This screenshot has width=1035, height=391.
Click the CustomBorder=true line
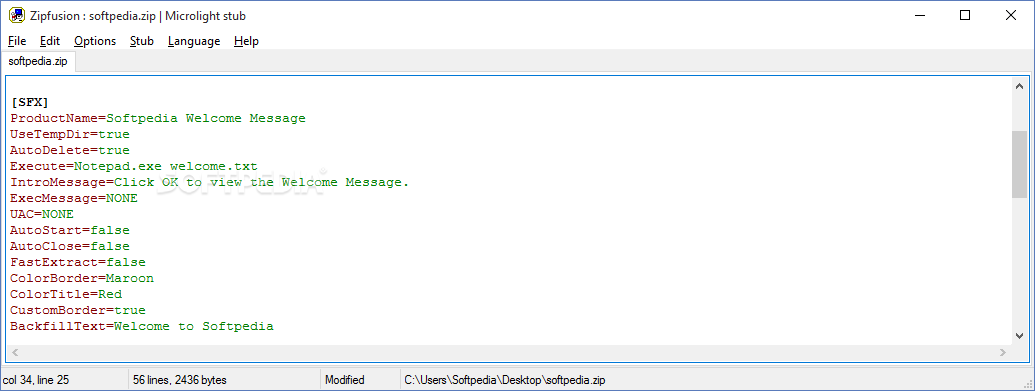[x=78, y=310]
